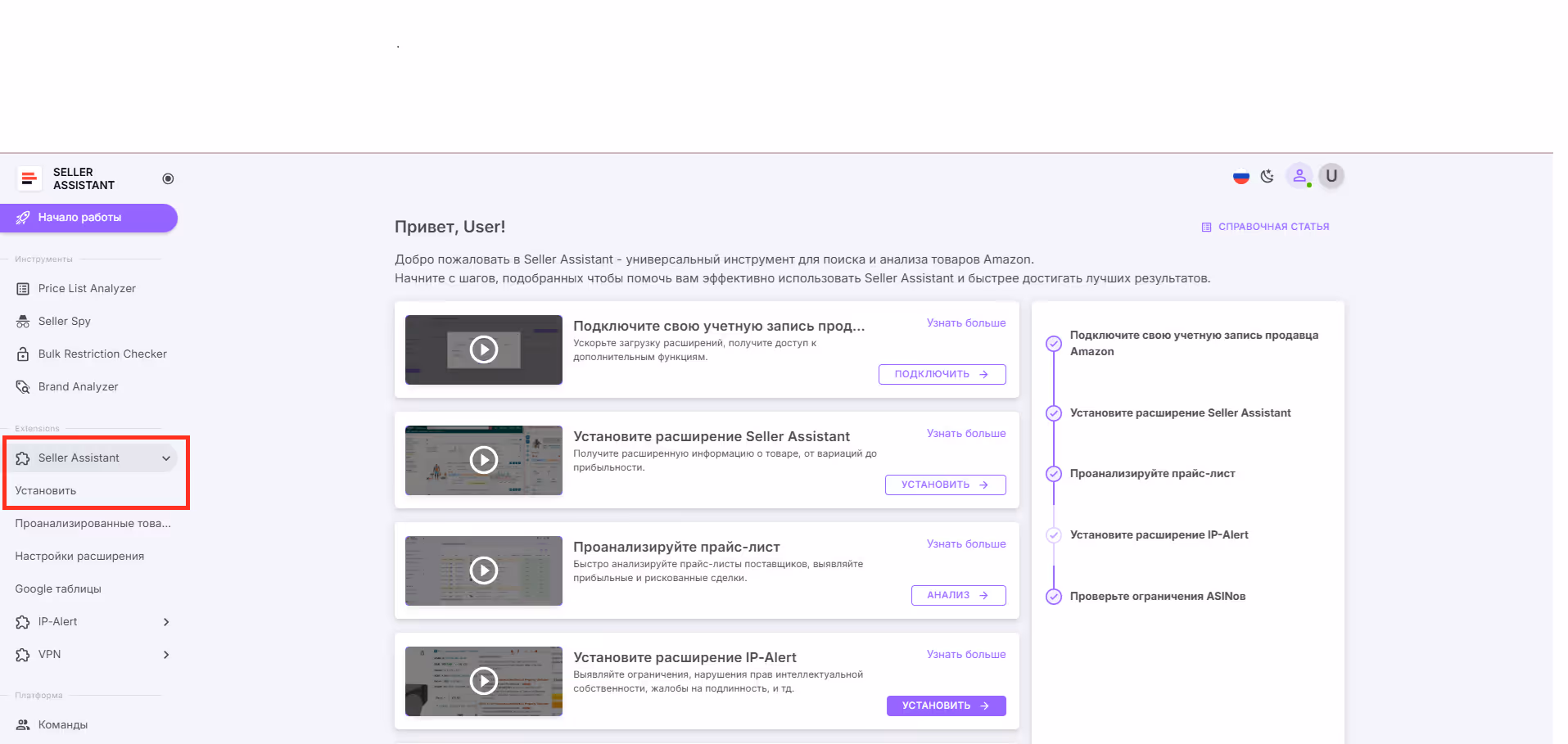This screenshot has width=1568, height=744.
Task: Select checklist step Проверьте ограничения ASINов
Action: 1158,597
